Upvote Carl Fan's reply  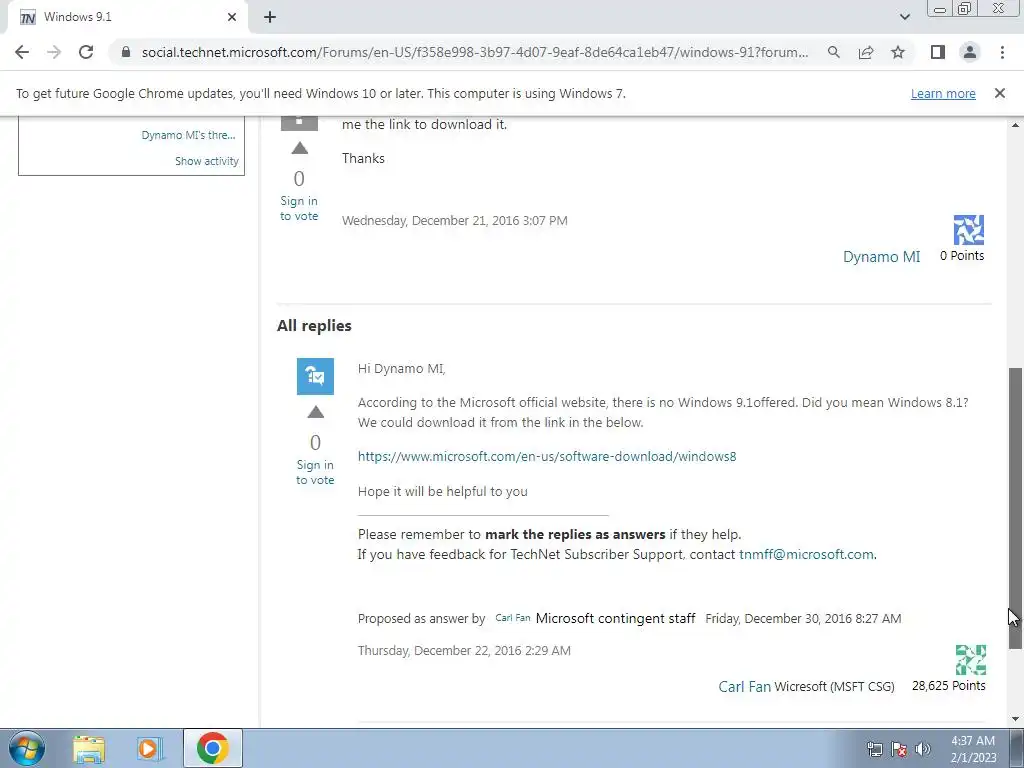click(315, 412)
